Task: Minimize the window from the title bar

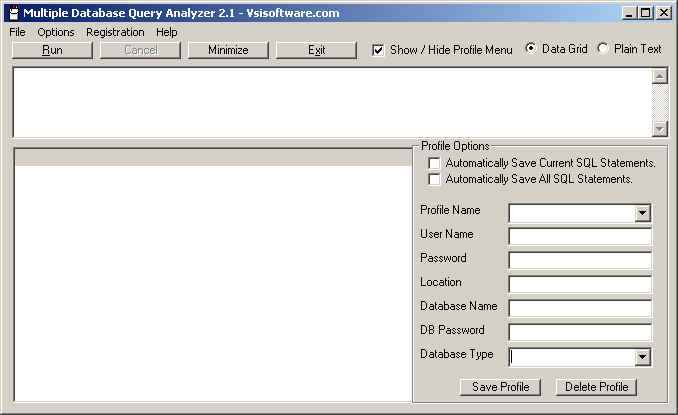Action: click(x=629, y=13)
